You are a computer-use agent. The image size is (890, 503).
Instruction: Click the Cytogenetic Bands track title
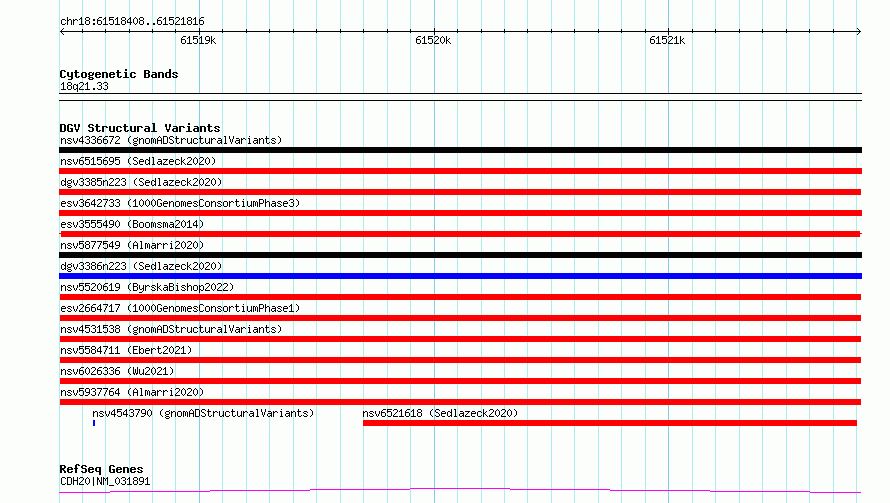[x=119, y=74]
